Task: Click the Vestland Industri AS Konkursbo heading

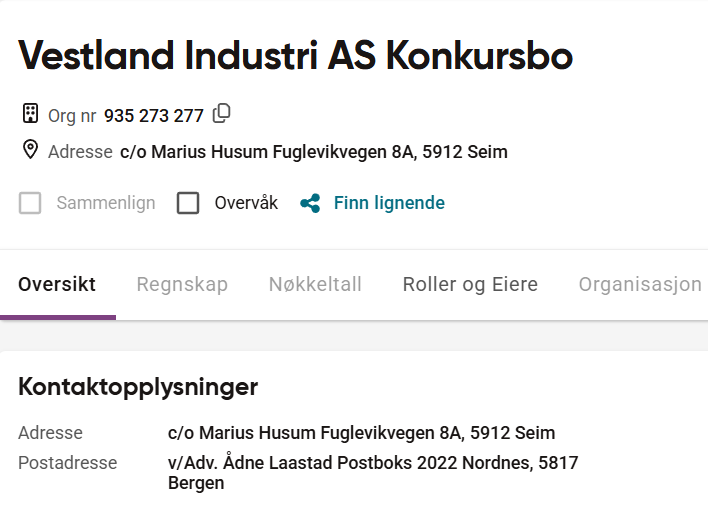Action: pyautogui.click(x=296, y=57)
